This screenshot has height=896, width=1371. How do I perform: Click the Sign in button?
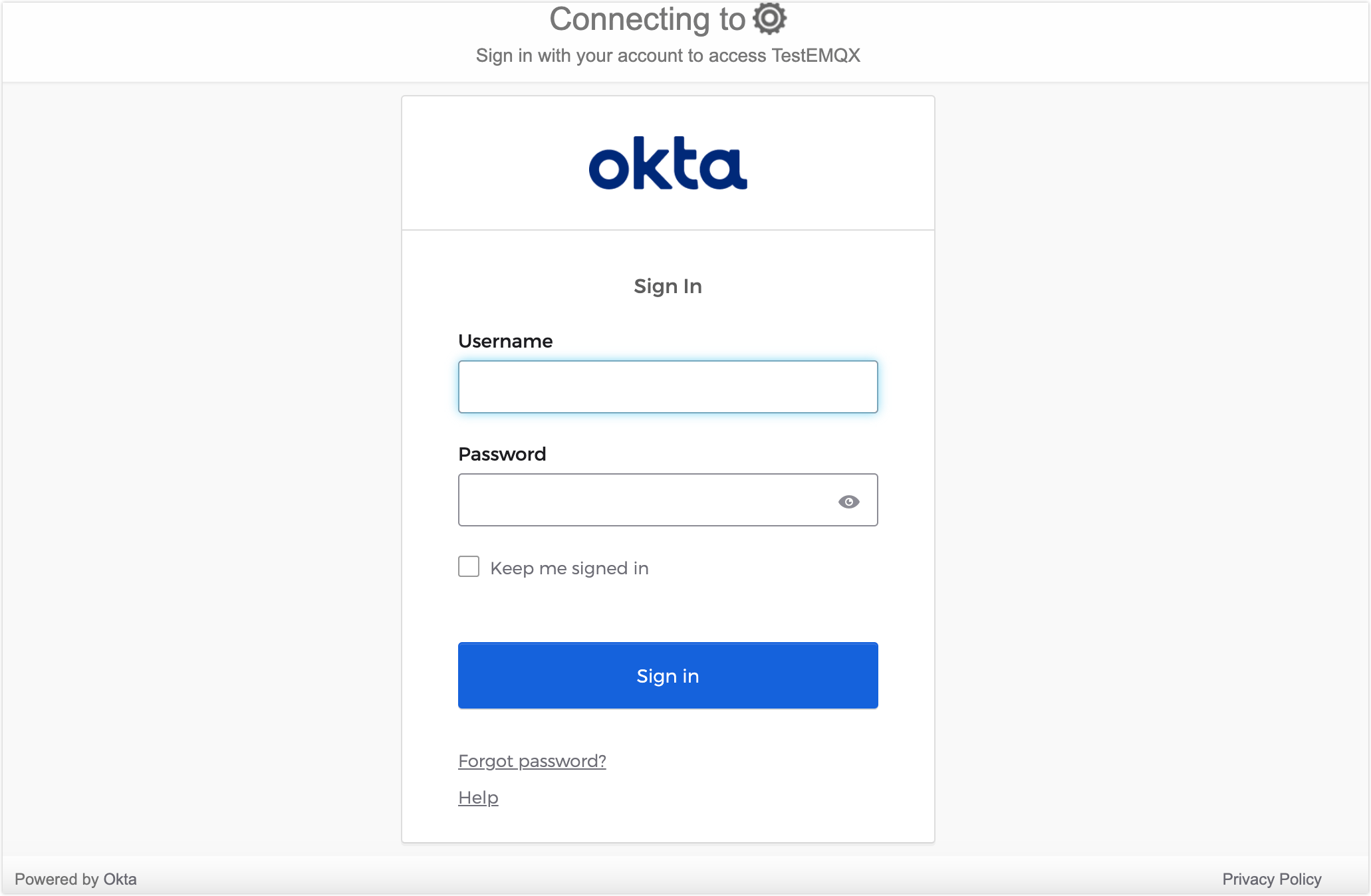pyautogui.click(x=668, y=675)
